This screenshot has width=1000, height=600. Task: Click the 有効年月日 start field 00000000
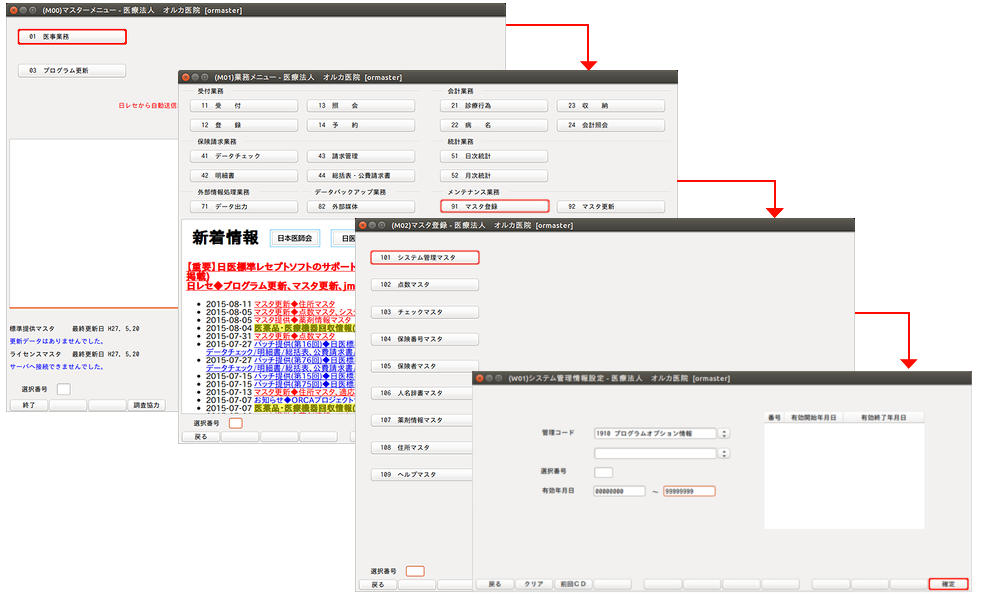[619, 492]
